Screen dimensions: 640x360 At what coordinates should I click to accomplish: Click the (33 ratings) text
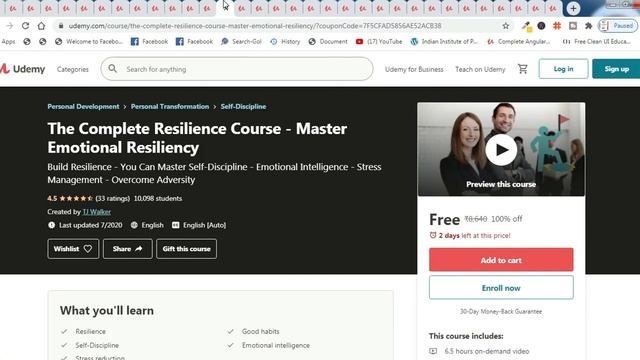click(x=113, y=199)
